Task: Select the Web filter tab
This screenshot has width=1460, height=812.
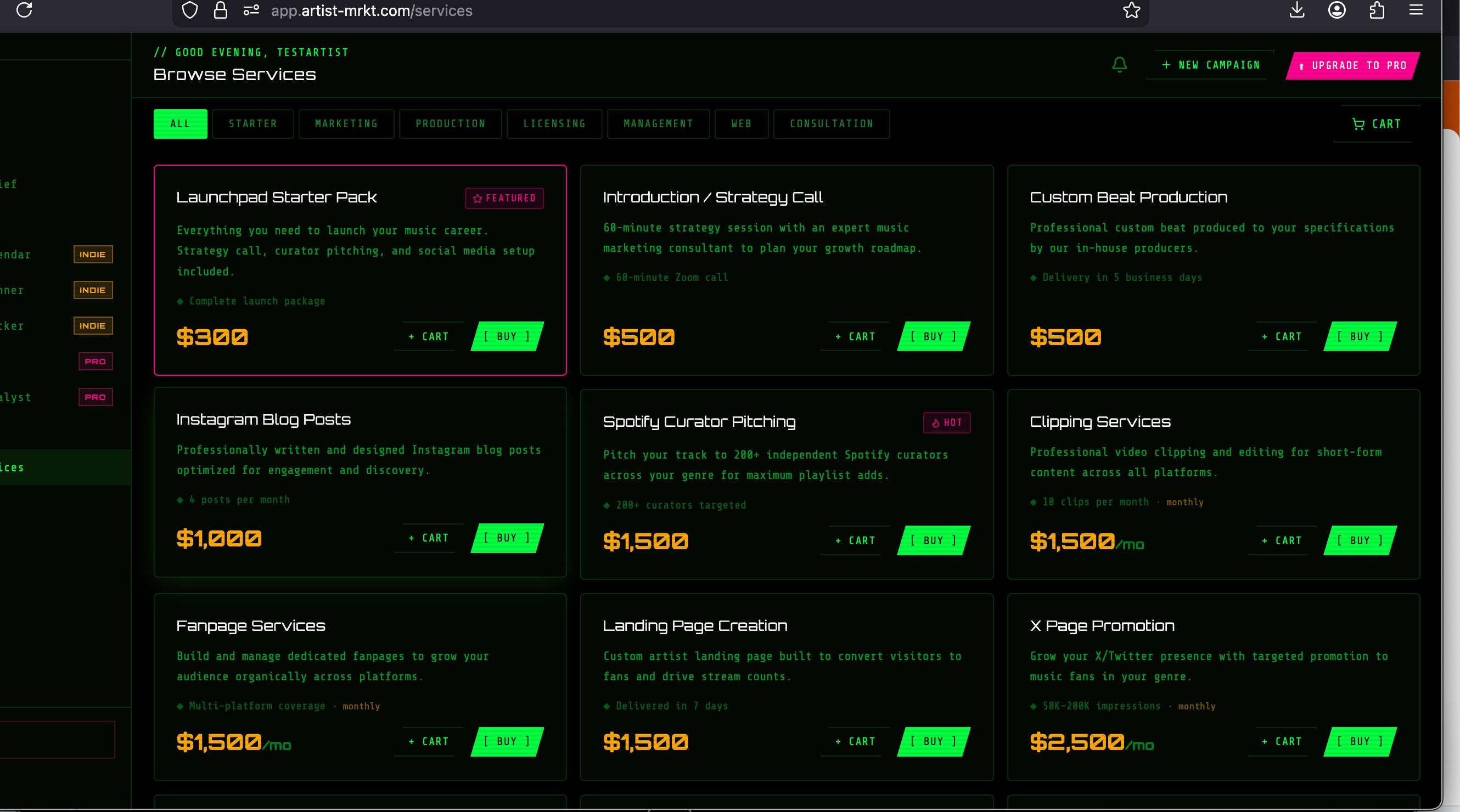Action: tap(742, 124)
